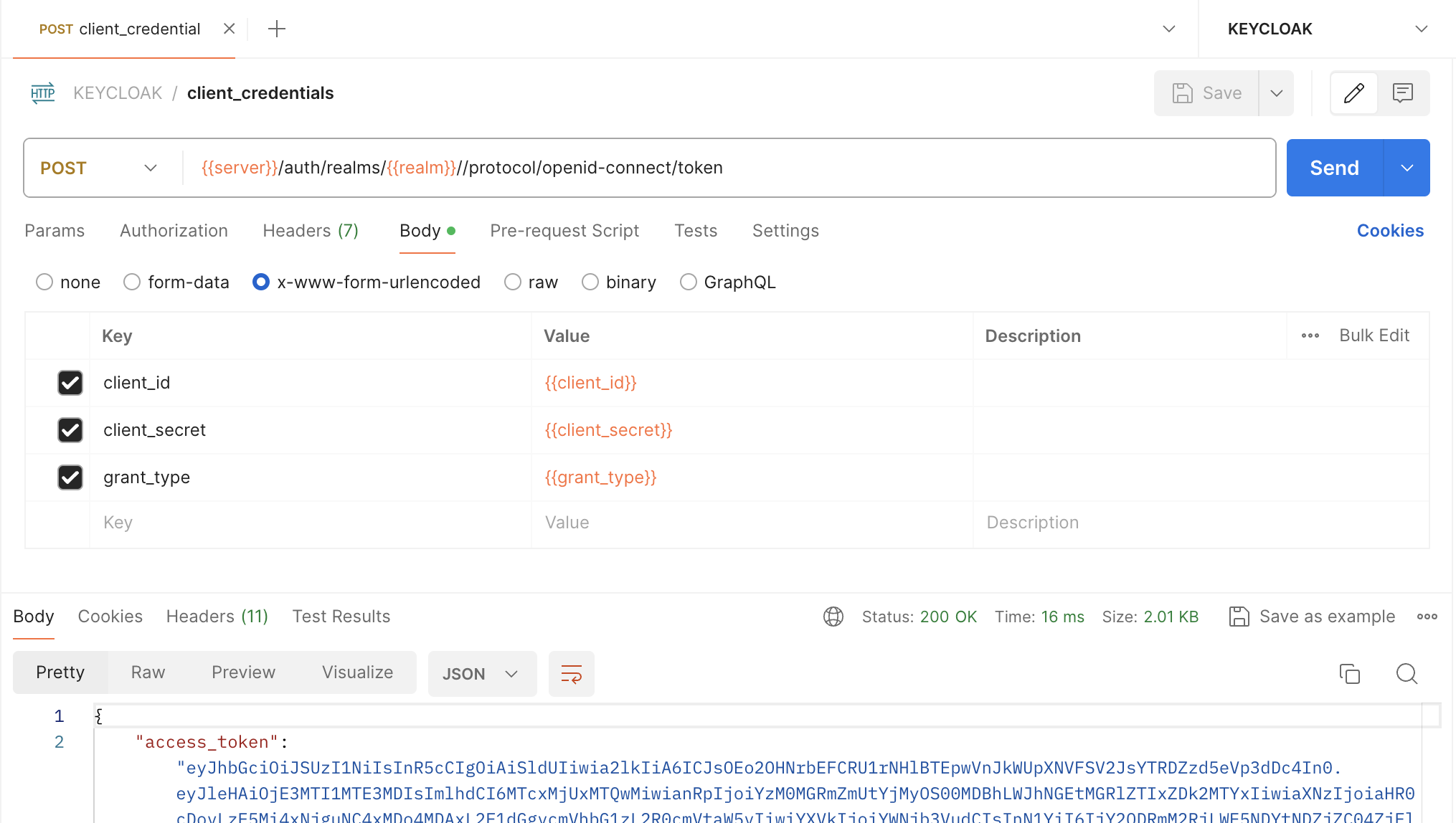Click the Save as example icon
1456x823 pixels.
tap(1239, 617)
